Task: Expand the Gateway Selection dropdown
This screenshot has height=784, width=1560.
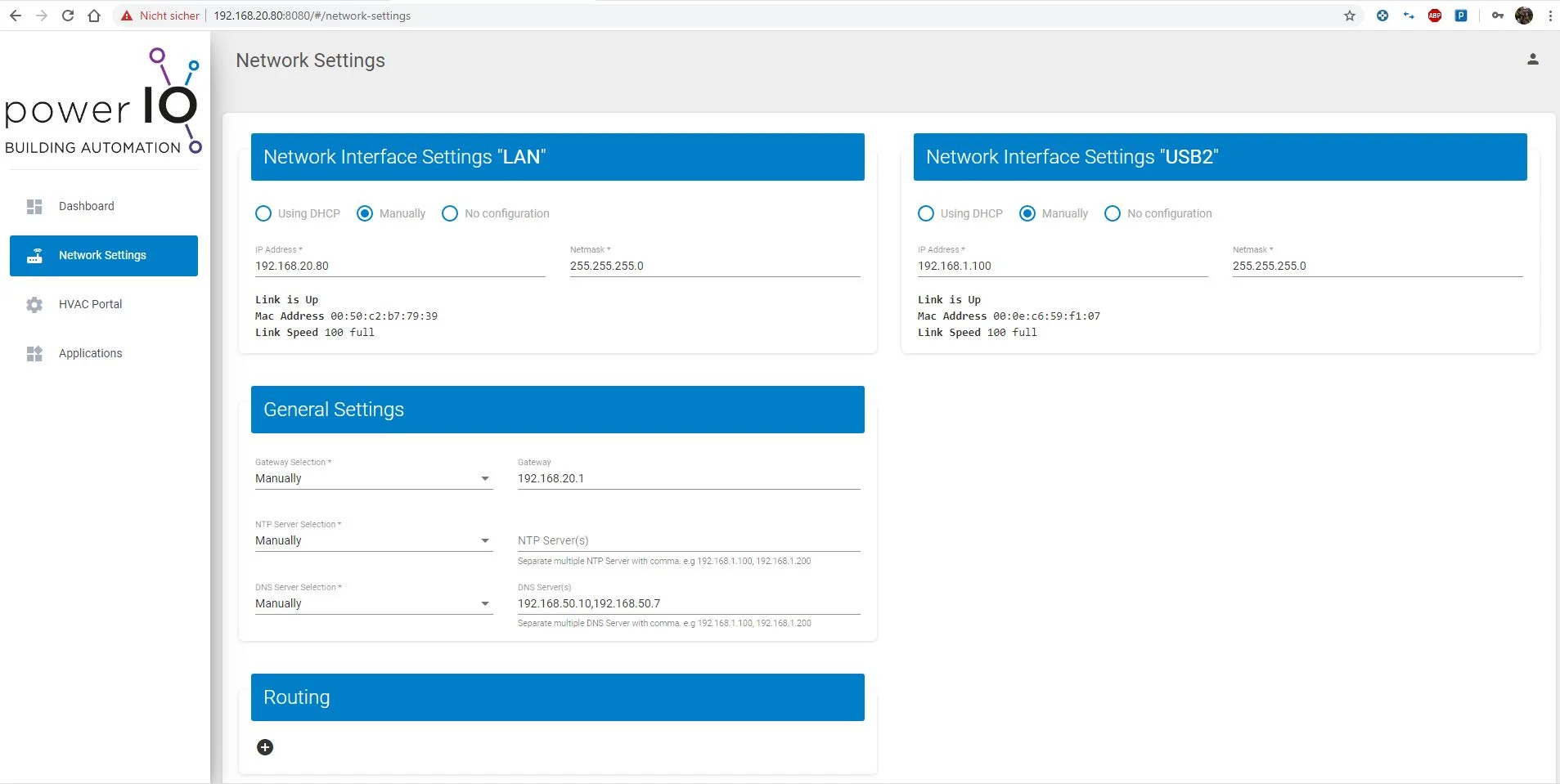Action: pyautogui.click(x=373, y=479)
